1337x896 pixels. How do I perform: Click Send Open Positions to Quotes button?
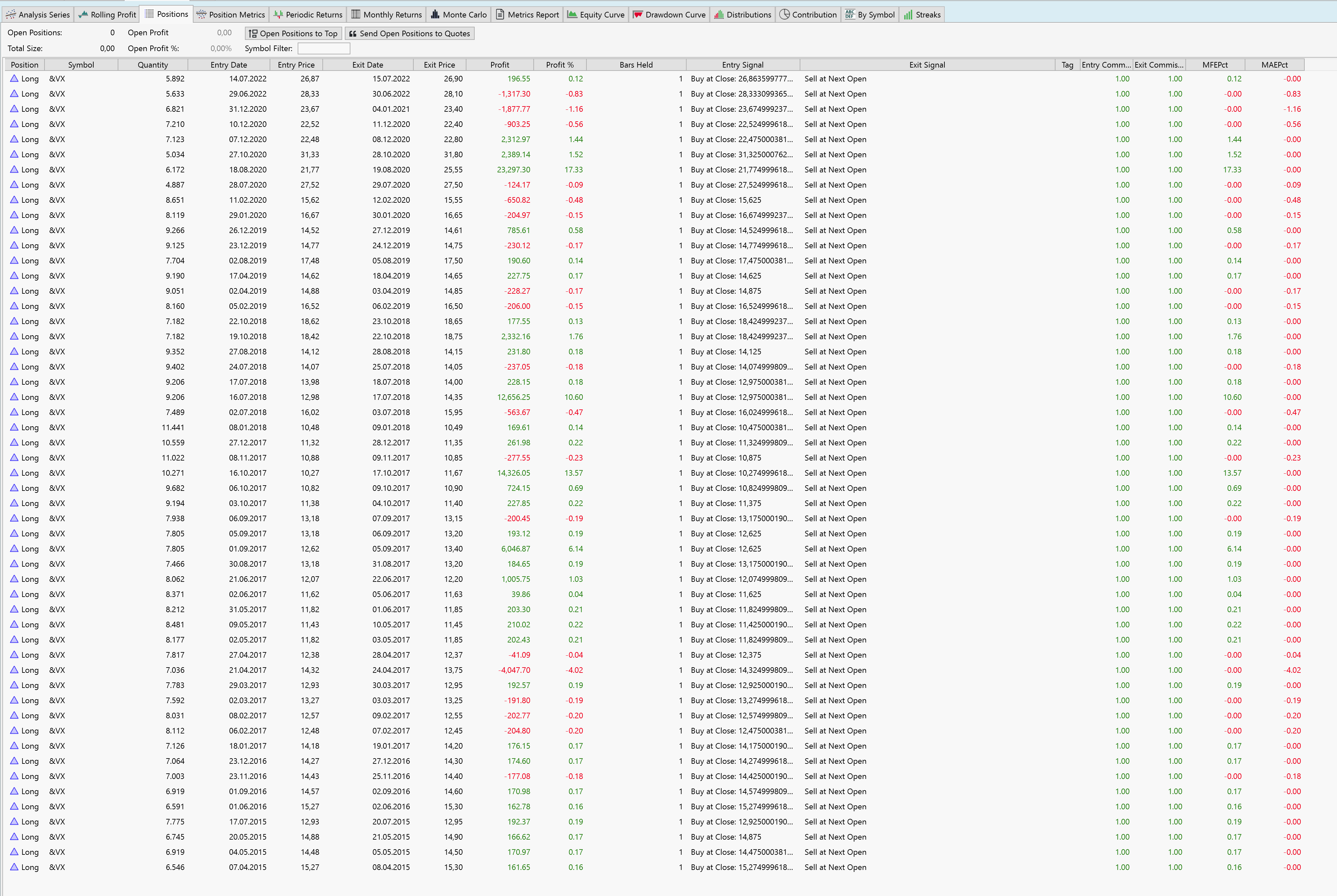(x=410, y=34)
